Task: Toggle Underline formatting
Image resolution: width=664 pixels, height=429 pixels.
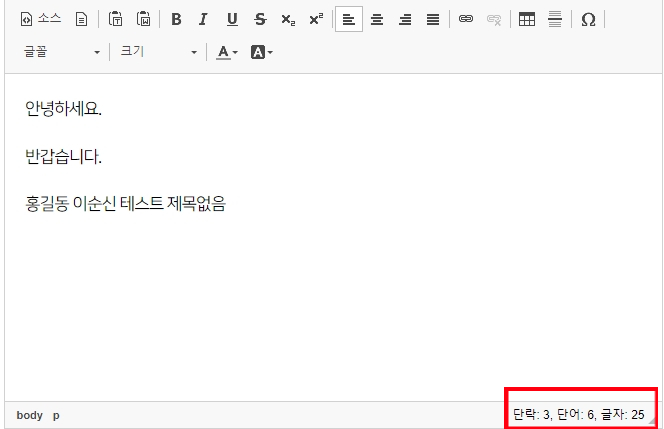Action: [x=232, y=19]
